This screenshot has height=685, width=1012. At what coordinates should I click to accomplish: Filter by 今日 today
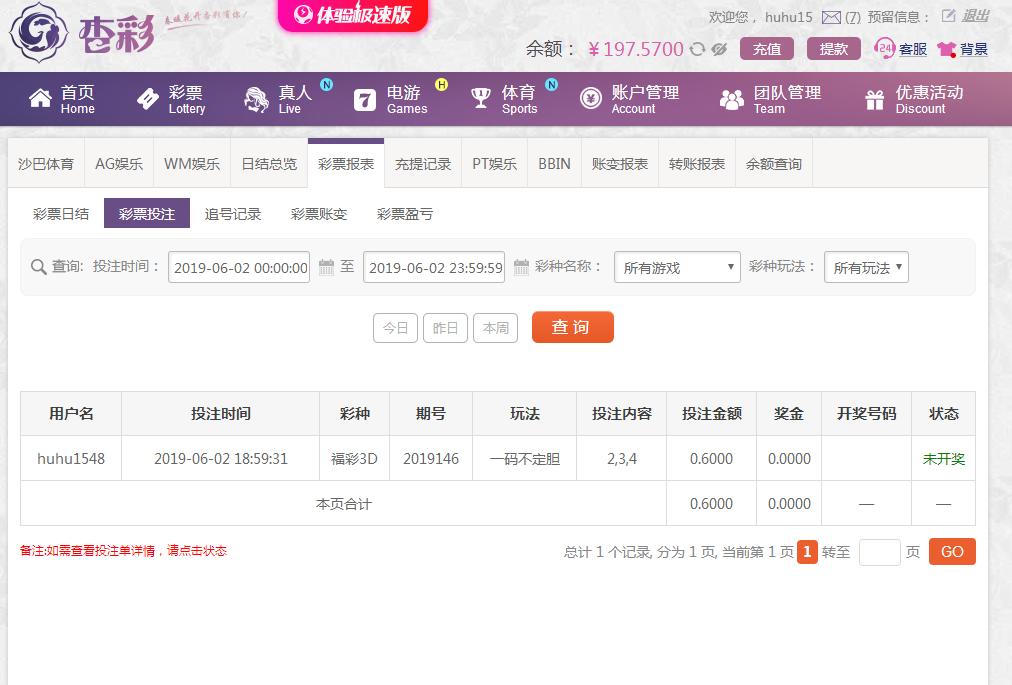click(x=395, y=328)
